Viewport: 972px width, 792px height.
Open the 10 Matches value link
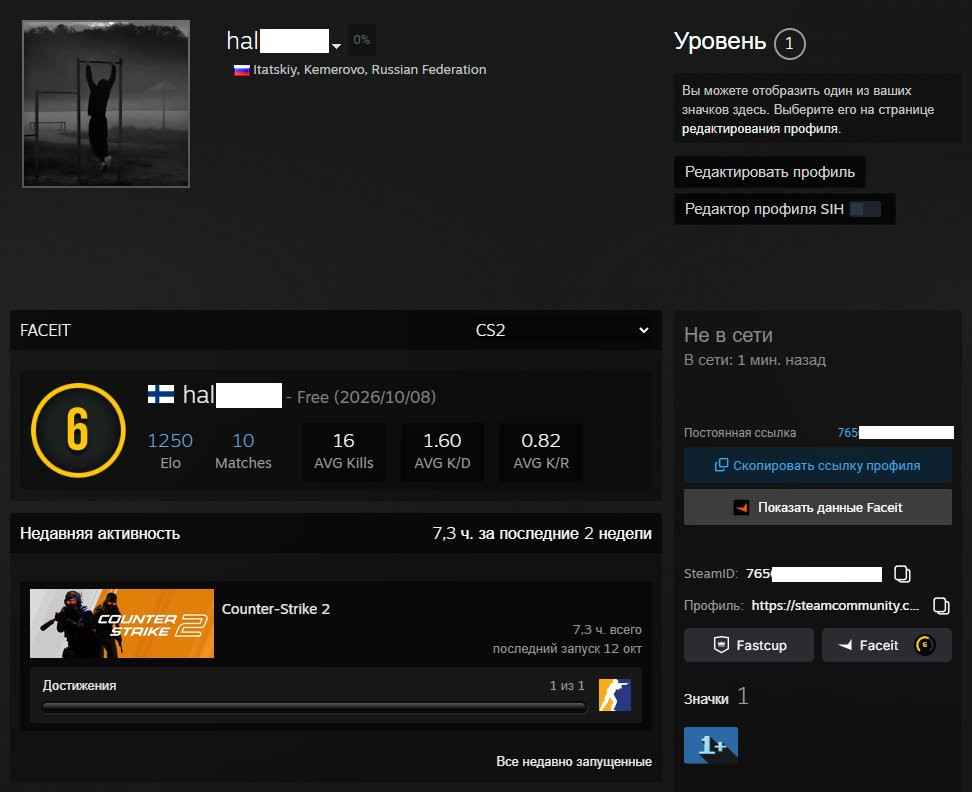click(x=243, y=441)
